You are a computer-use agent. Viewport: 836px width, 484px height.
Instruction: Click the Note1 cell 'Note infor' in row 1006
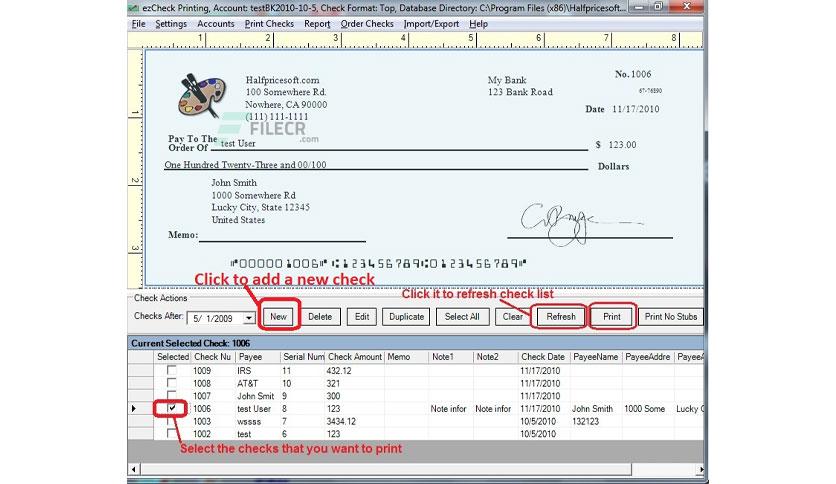tap(451, 409)
